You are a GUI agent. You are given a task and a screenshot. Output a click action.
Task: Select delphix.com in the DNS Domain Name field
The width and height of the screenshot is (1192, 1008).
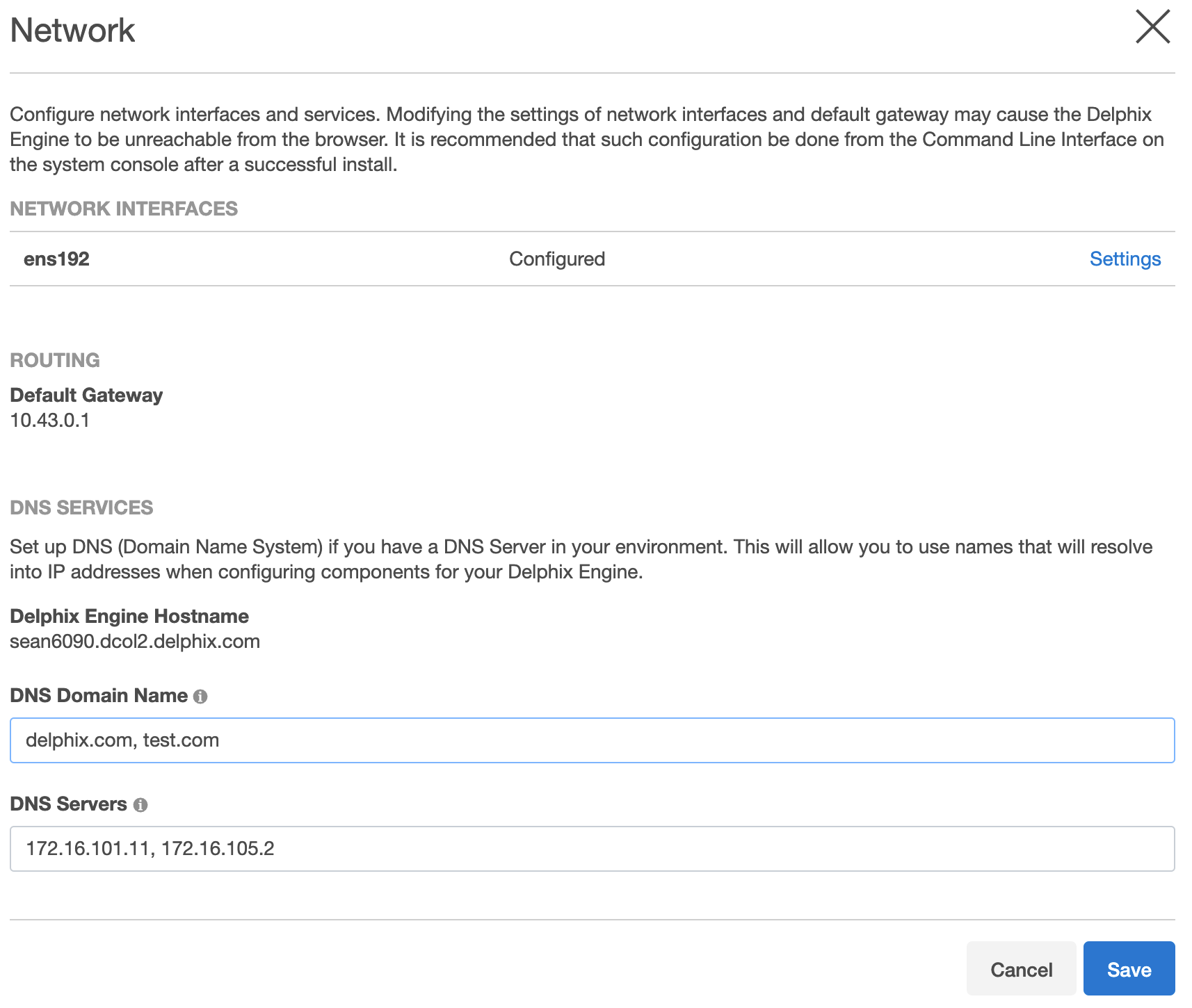[76, 740]
